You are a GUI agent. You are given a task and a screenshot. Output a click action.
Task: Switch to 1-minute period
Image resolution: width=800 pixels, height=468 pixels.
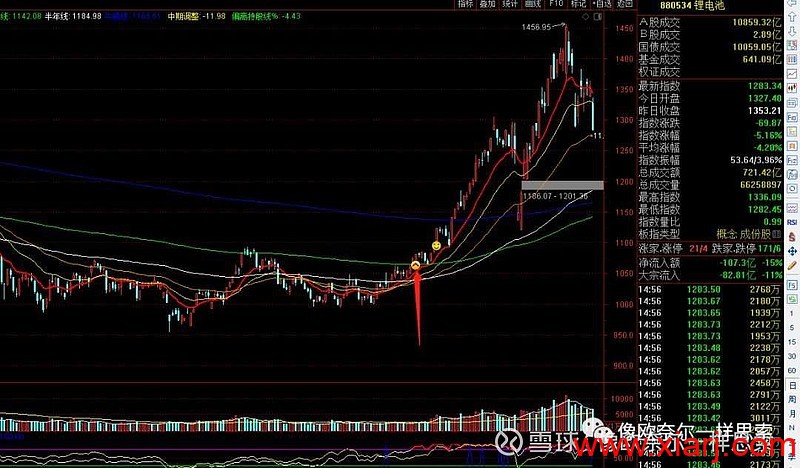[792, 314]
